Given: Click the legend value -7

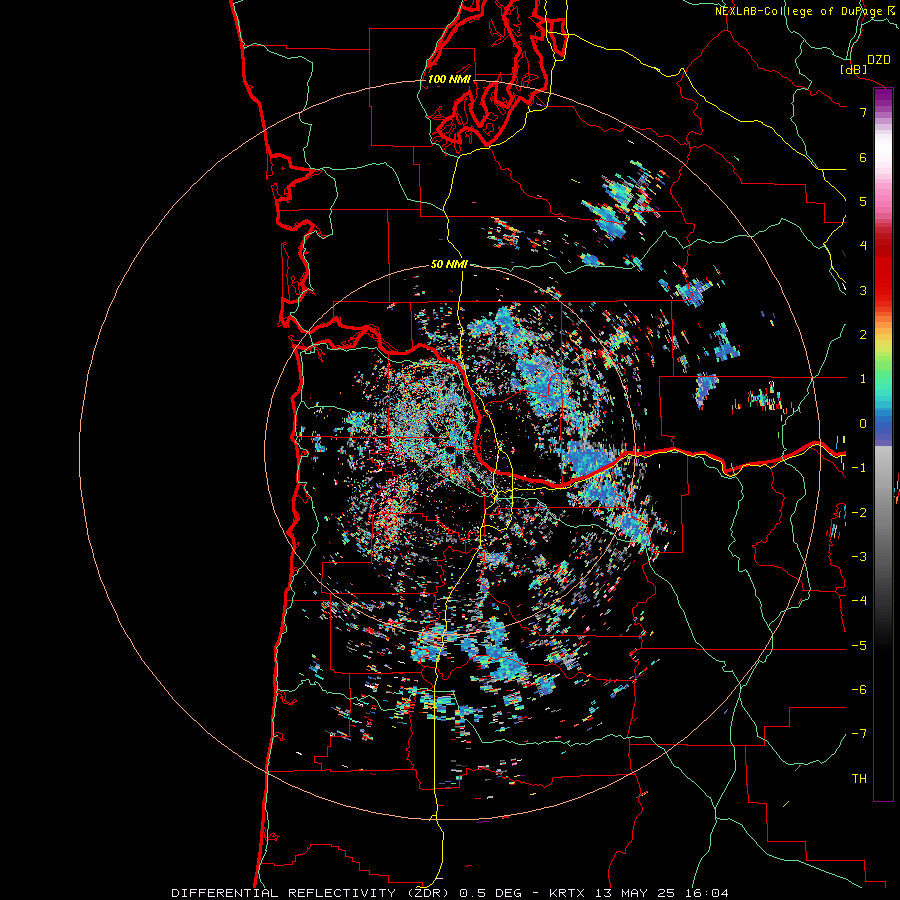Looking at the screenshot, I should [859, 734].
